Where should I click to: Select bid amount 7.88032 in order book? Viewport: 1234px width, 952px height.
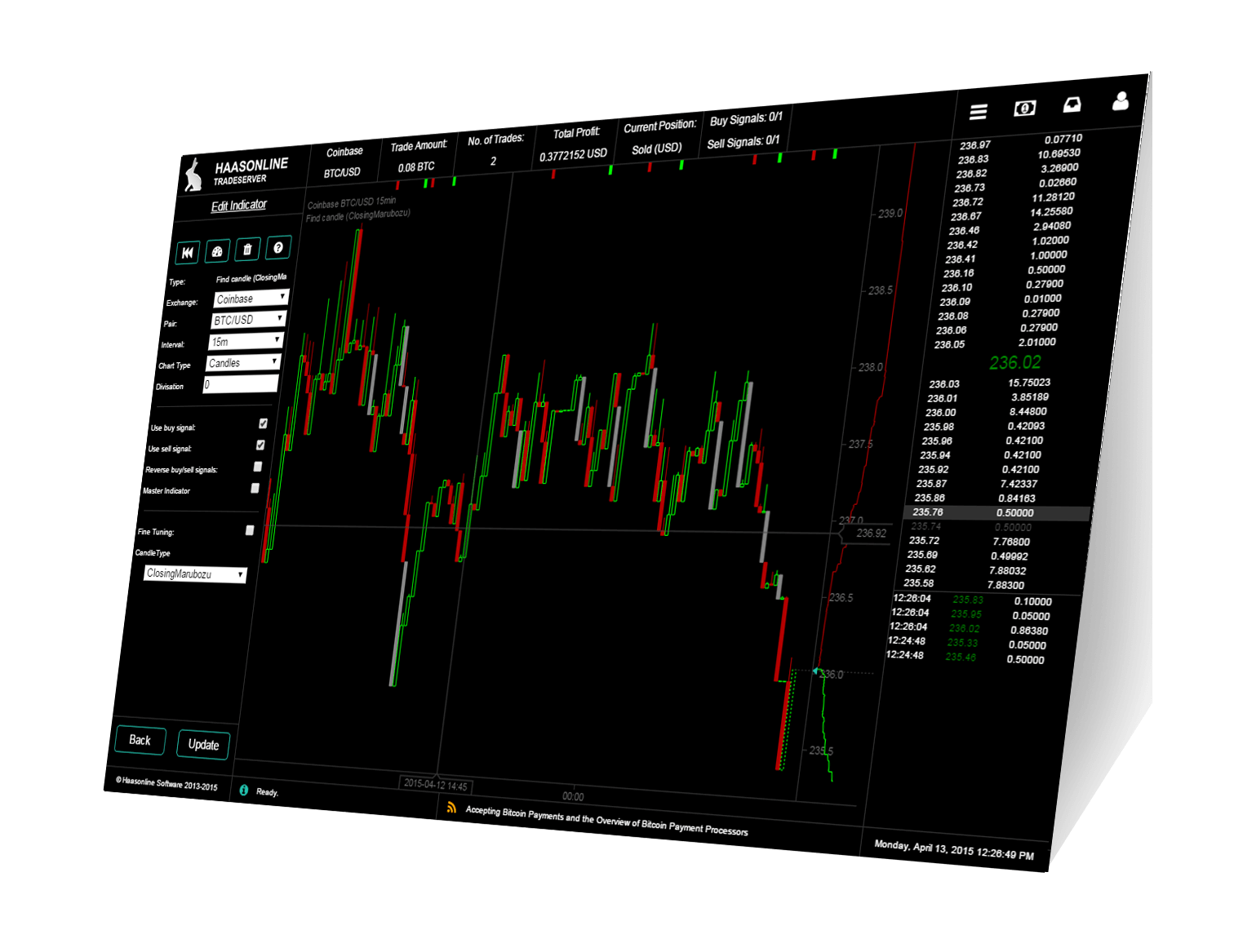point(1007,570)
